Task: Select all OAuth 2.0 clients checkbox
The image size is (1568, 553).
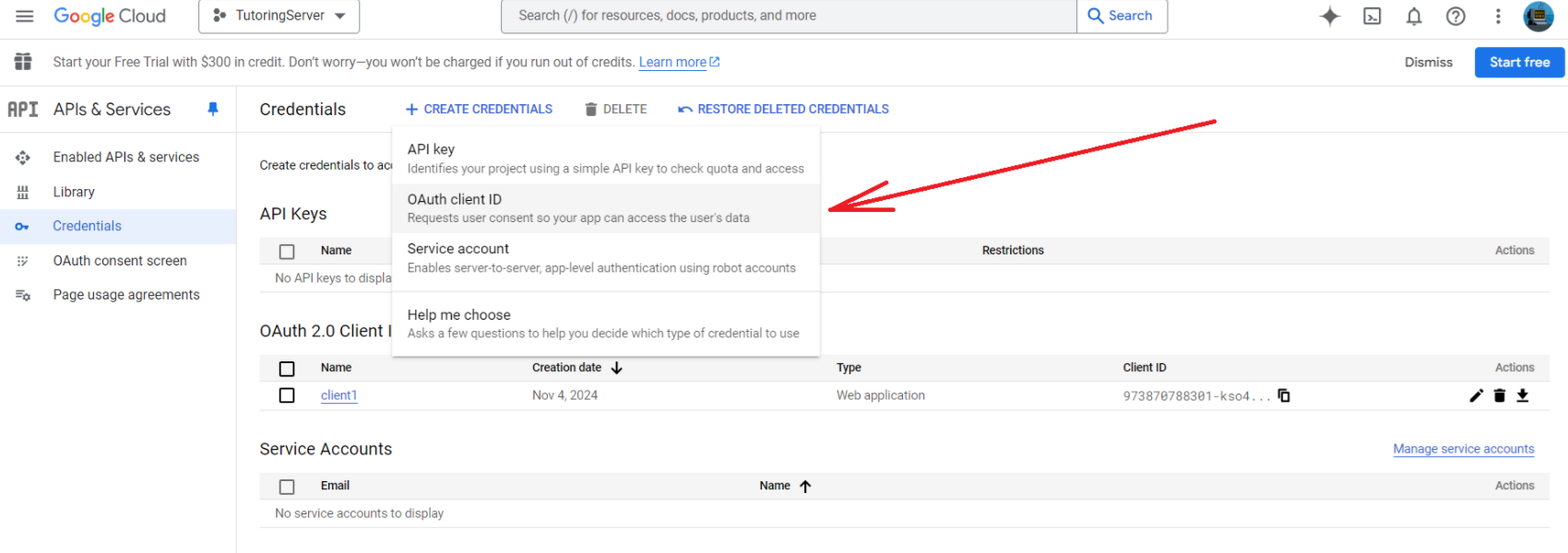Action: click(287, 369)
